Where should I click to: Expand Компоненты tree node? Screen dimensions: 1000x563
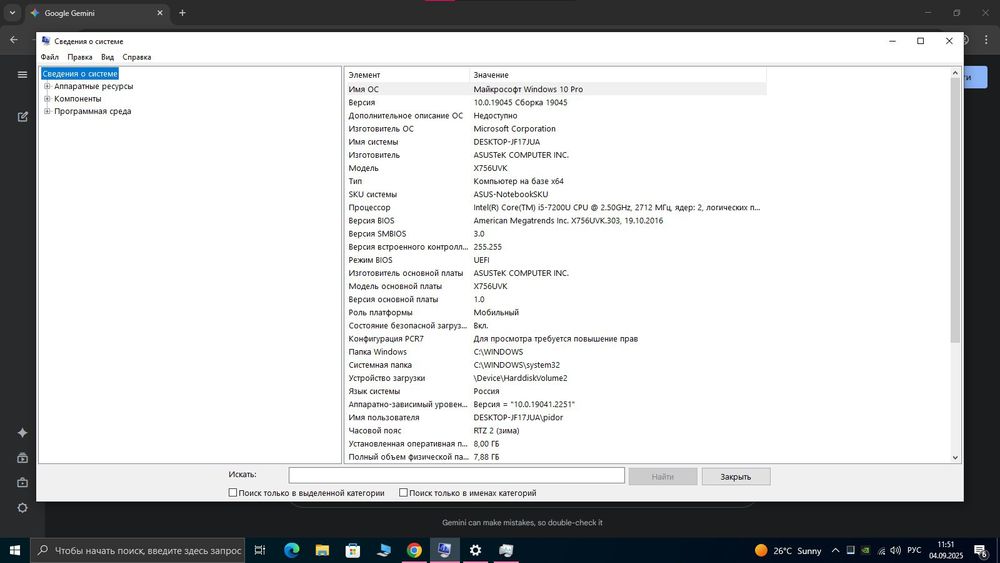pyautogui.click(x=47, y=99)
